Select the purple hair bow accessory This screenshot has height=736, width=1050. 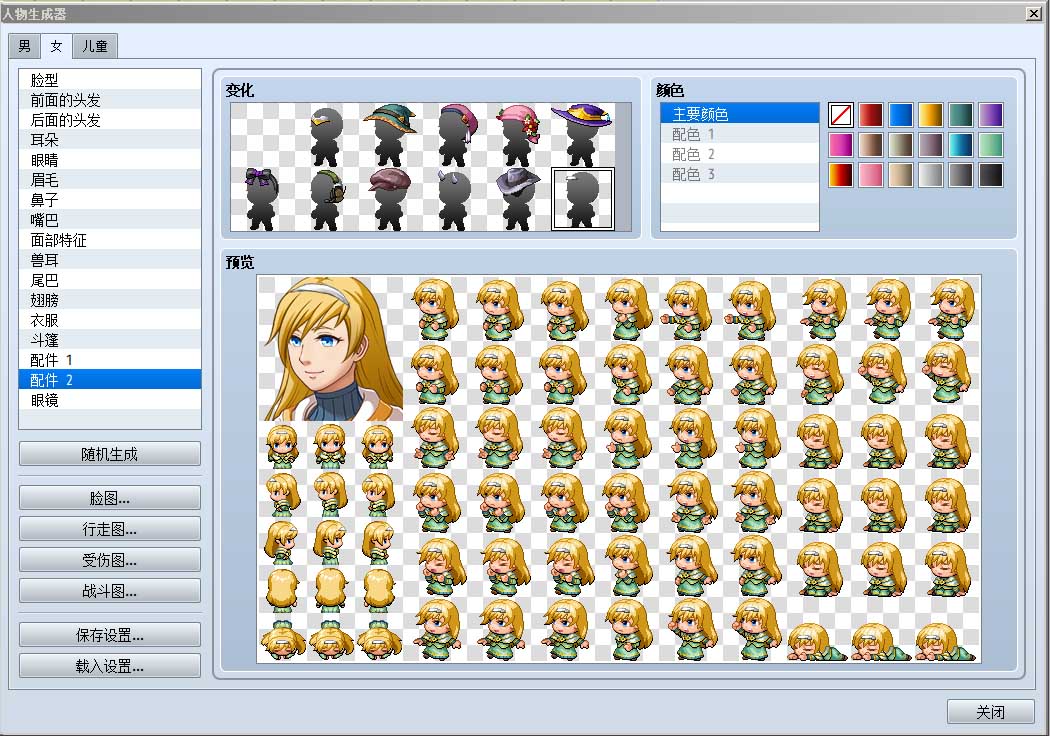261,200
